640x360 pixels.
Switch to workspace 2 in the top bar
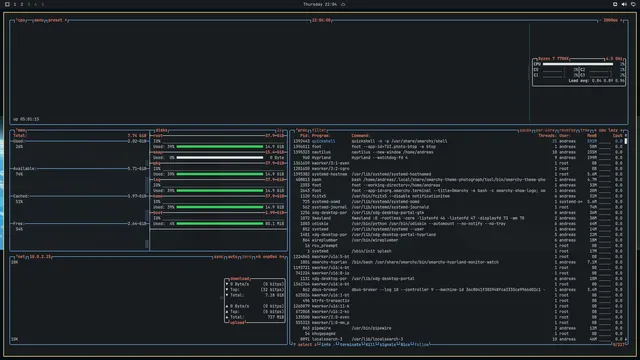[22, 4]
